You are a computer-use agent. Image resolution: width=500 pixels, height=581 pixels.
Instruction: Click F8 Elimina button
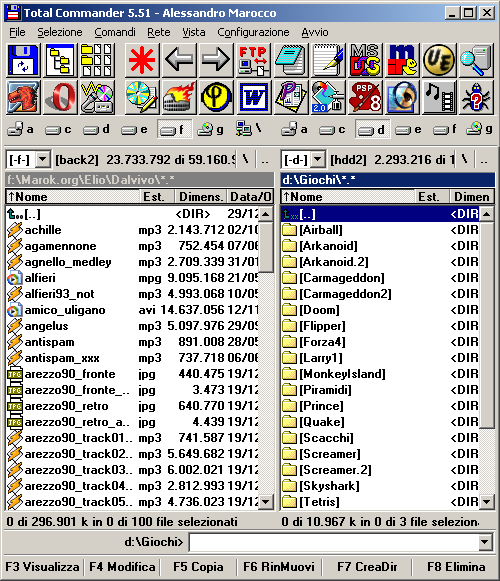[456, 567]
